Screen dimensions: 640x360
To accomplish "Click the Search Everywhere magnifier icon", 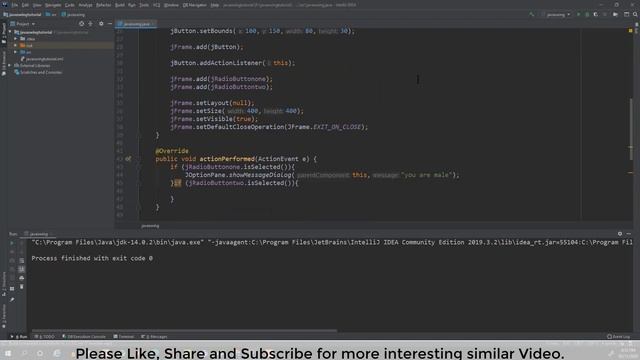I will 636,15.
